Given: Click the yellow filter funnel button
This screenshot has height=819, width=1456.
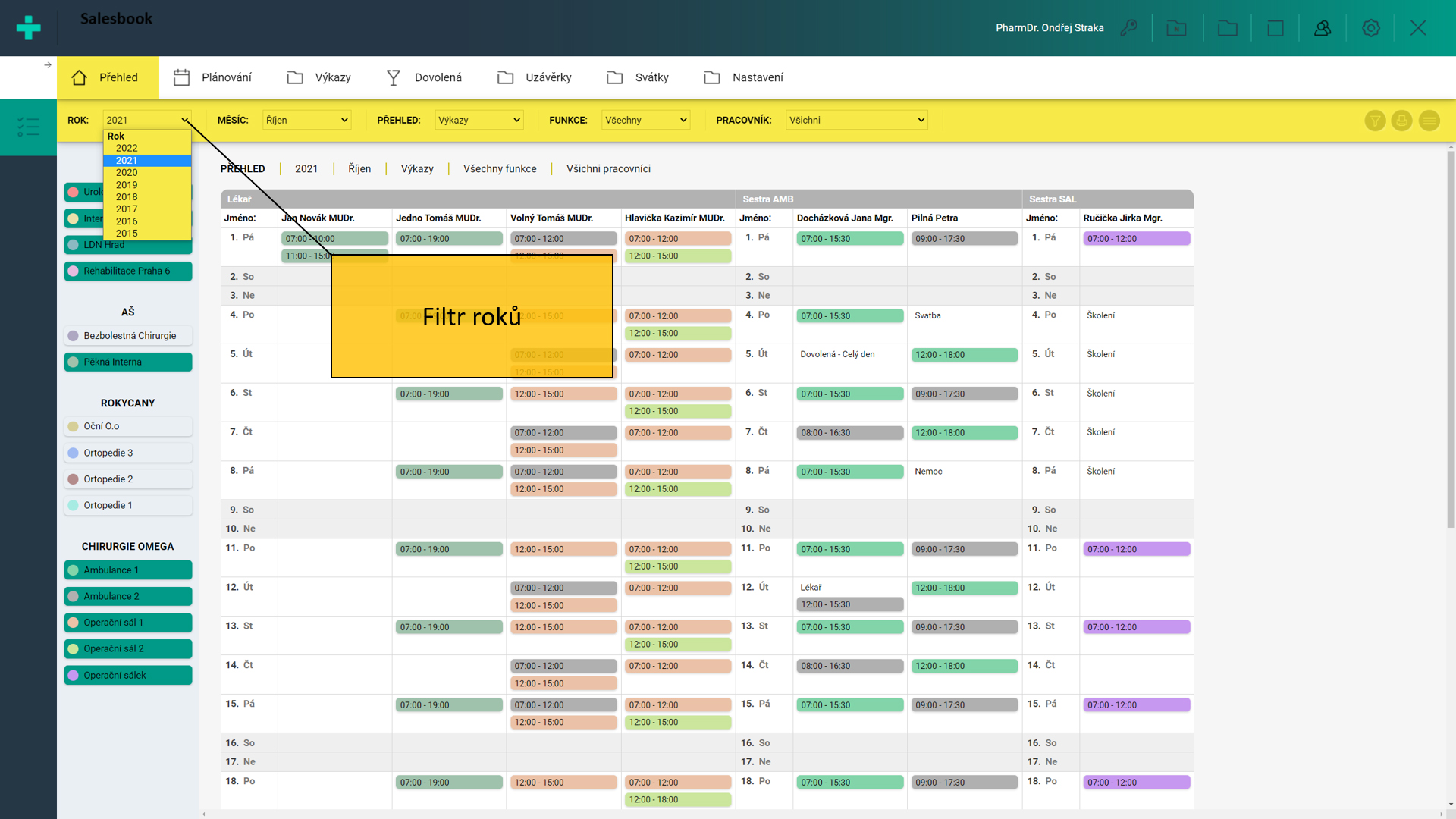Looking at the screenshot, I should (x=1375, y=121).
